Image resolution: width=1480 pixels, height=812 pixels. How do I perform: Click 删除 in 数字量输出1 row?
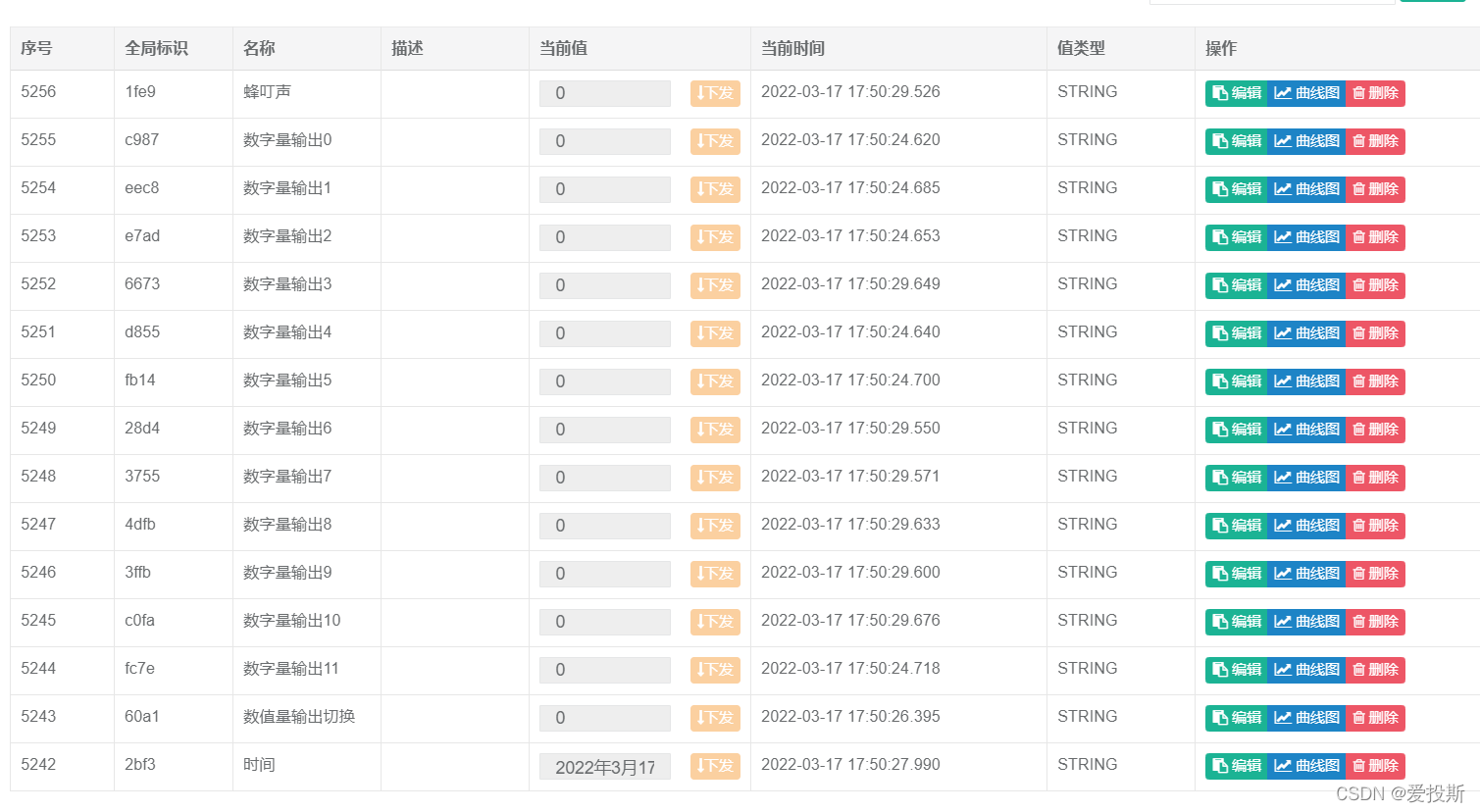click(1375, 189)
